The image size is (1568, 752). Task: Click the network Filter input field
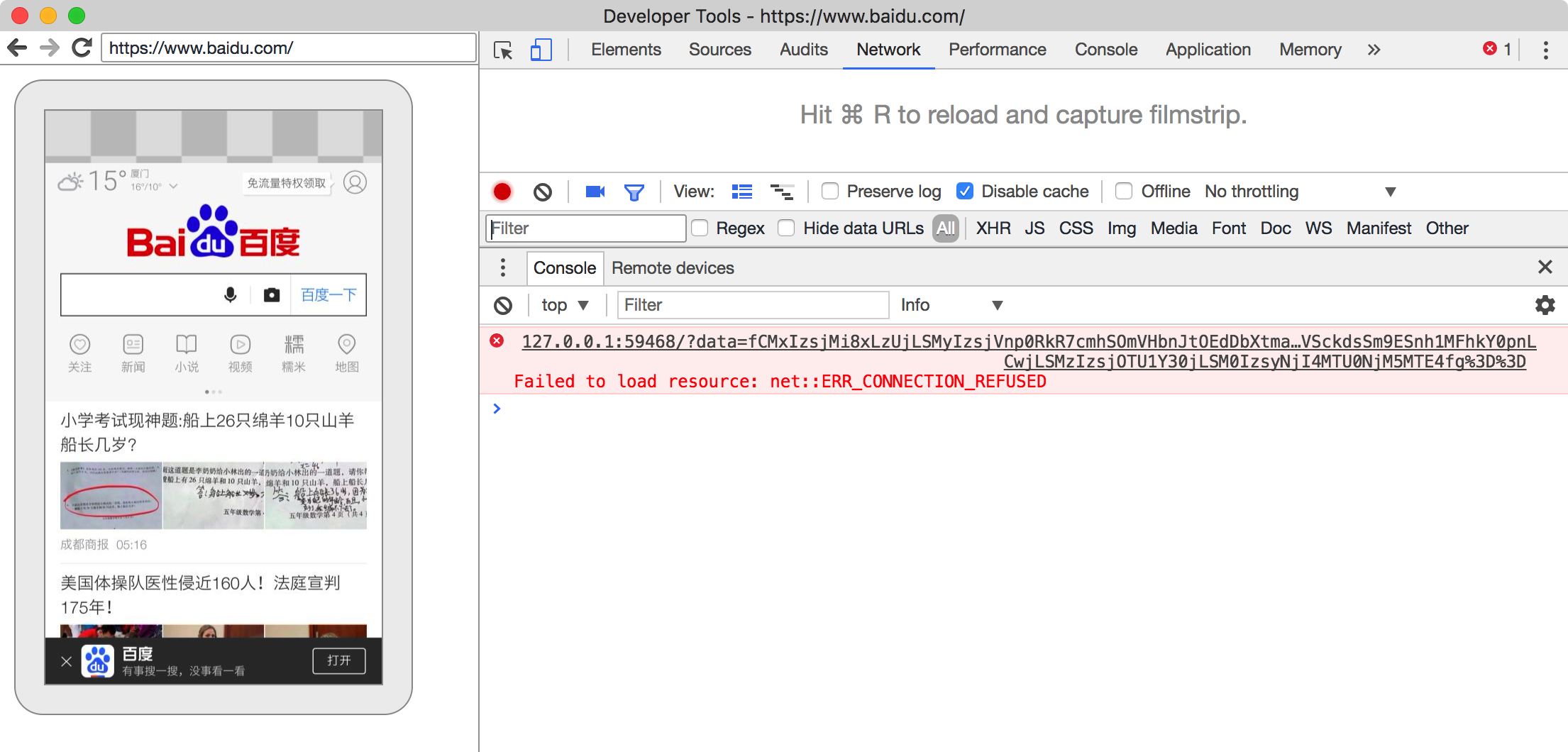586,228
